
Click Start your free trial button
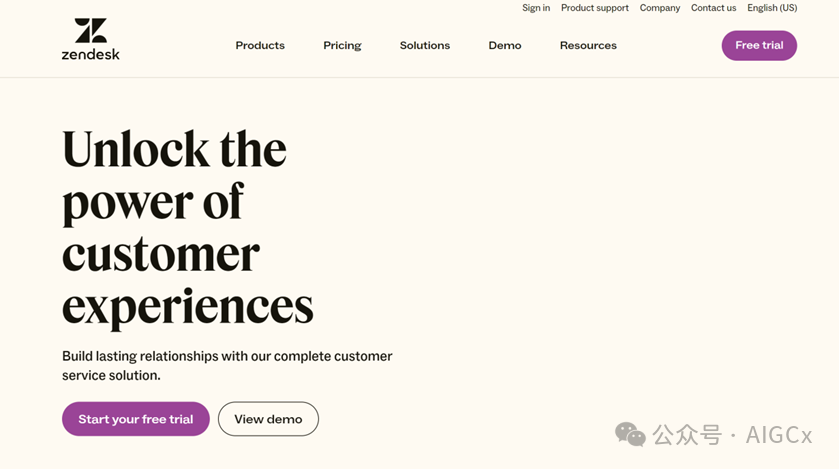click(136, 419)
